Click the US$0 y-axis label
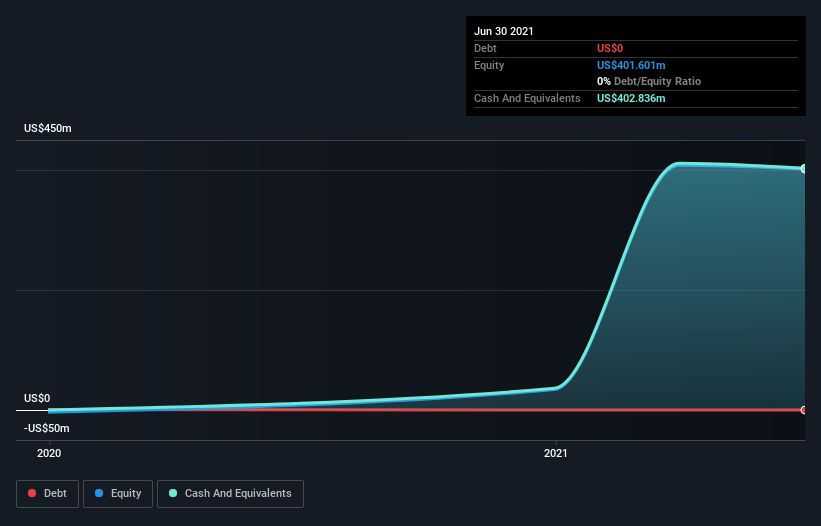 tap(37, 398)
